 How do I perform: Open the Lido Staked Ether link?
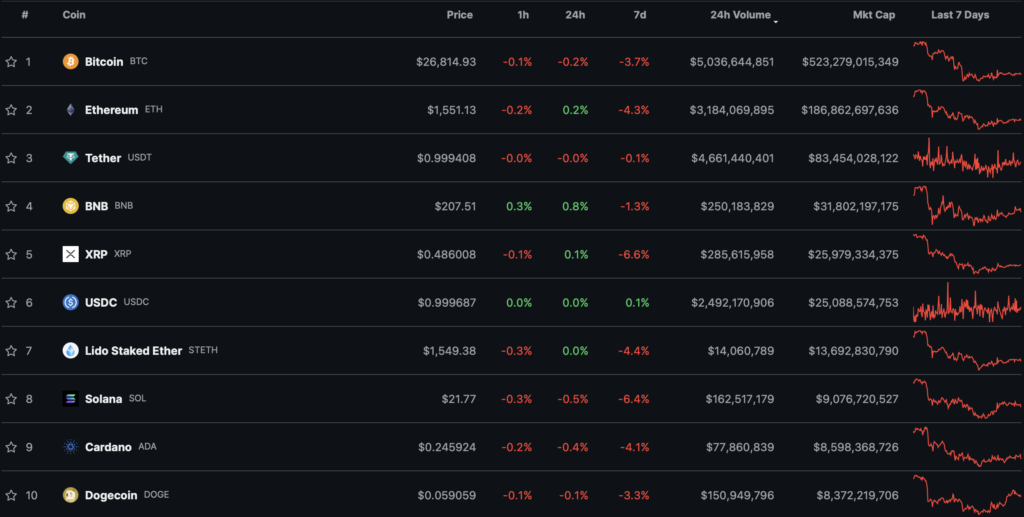click(x=133, y=351)
